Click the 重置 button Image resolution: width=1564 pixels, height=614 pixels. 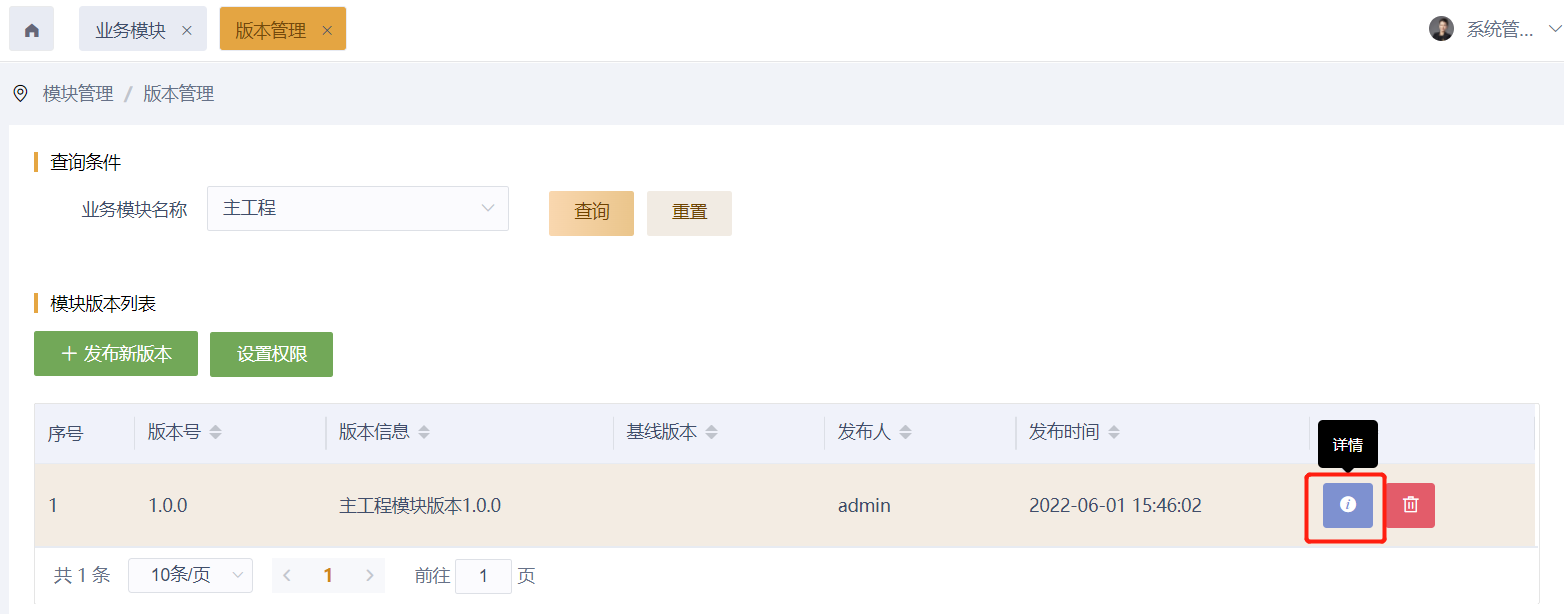[x=689, y=213]
